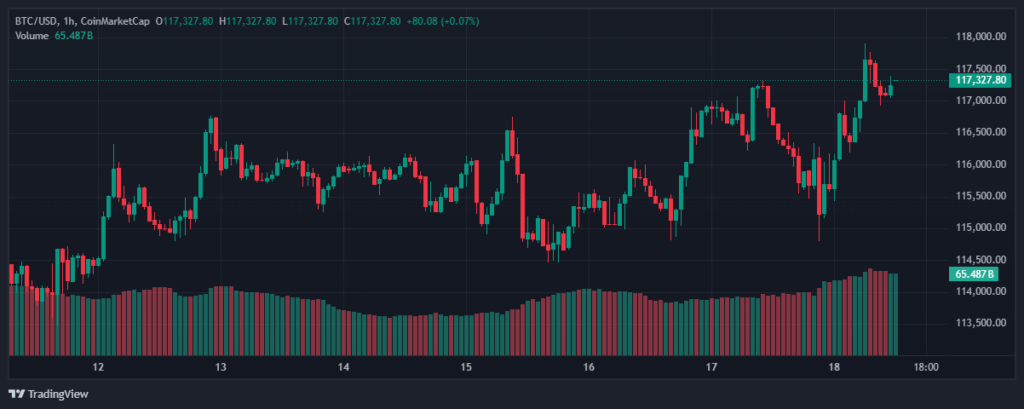This screenshot has width=1024, height=409.
Task: Click the open value O117,327.80
Action: click(185, 22)
